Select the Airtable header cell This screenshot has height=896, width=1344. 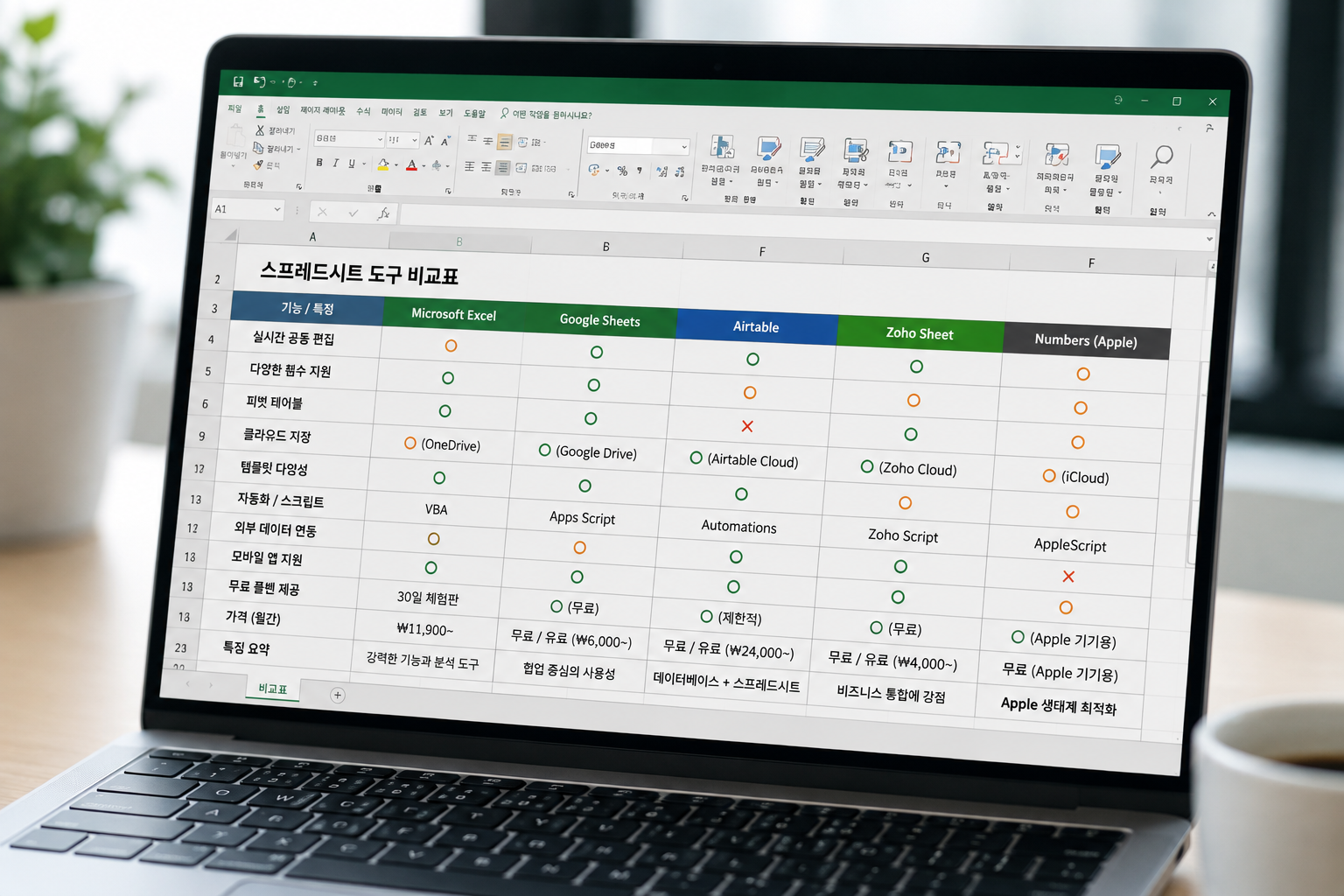(756, 326)
